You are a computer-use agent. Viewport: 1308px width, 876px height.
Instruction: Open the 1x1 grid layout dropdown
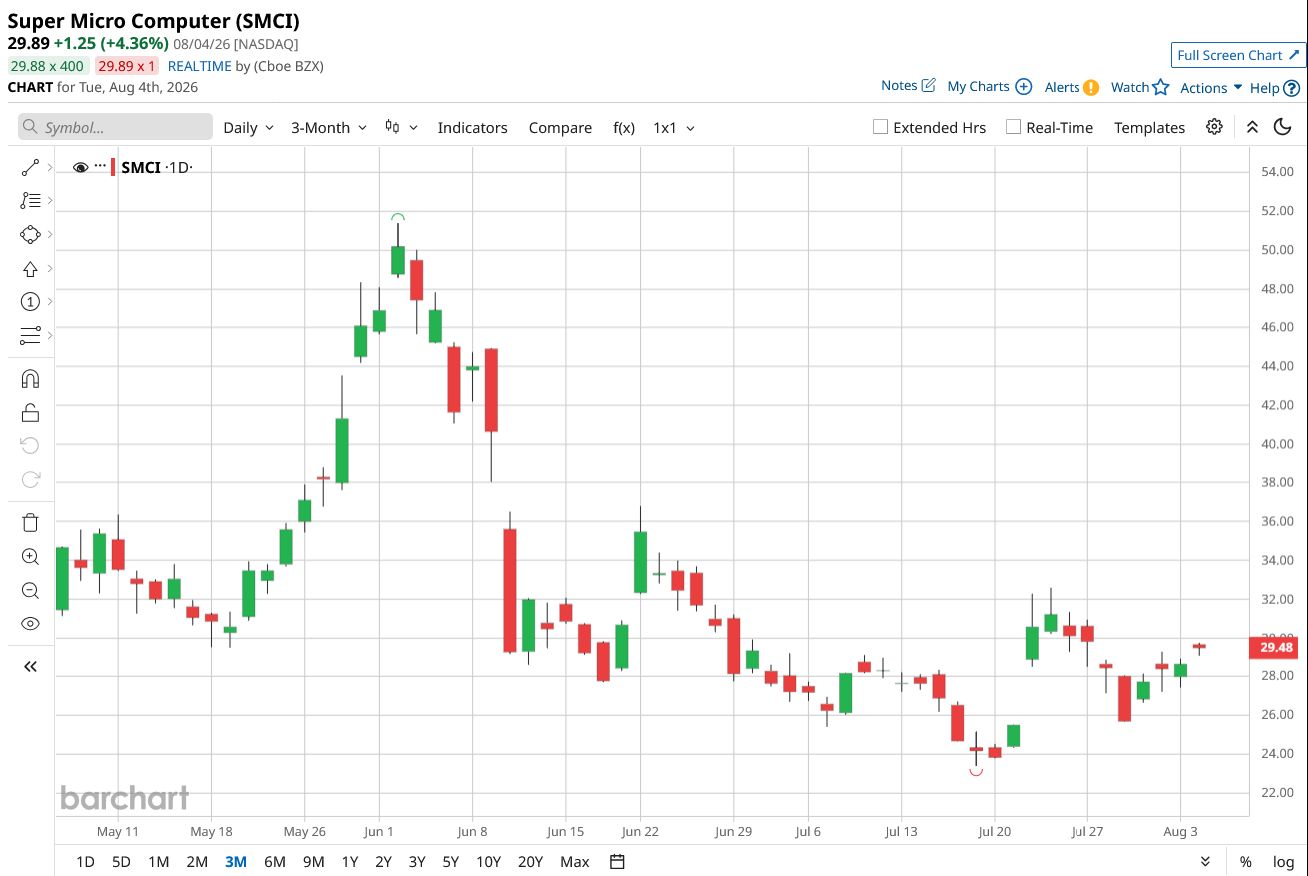point(674,128)
